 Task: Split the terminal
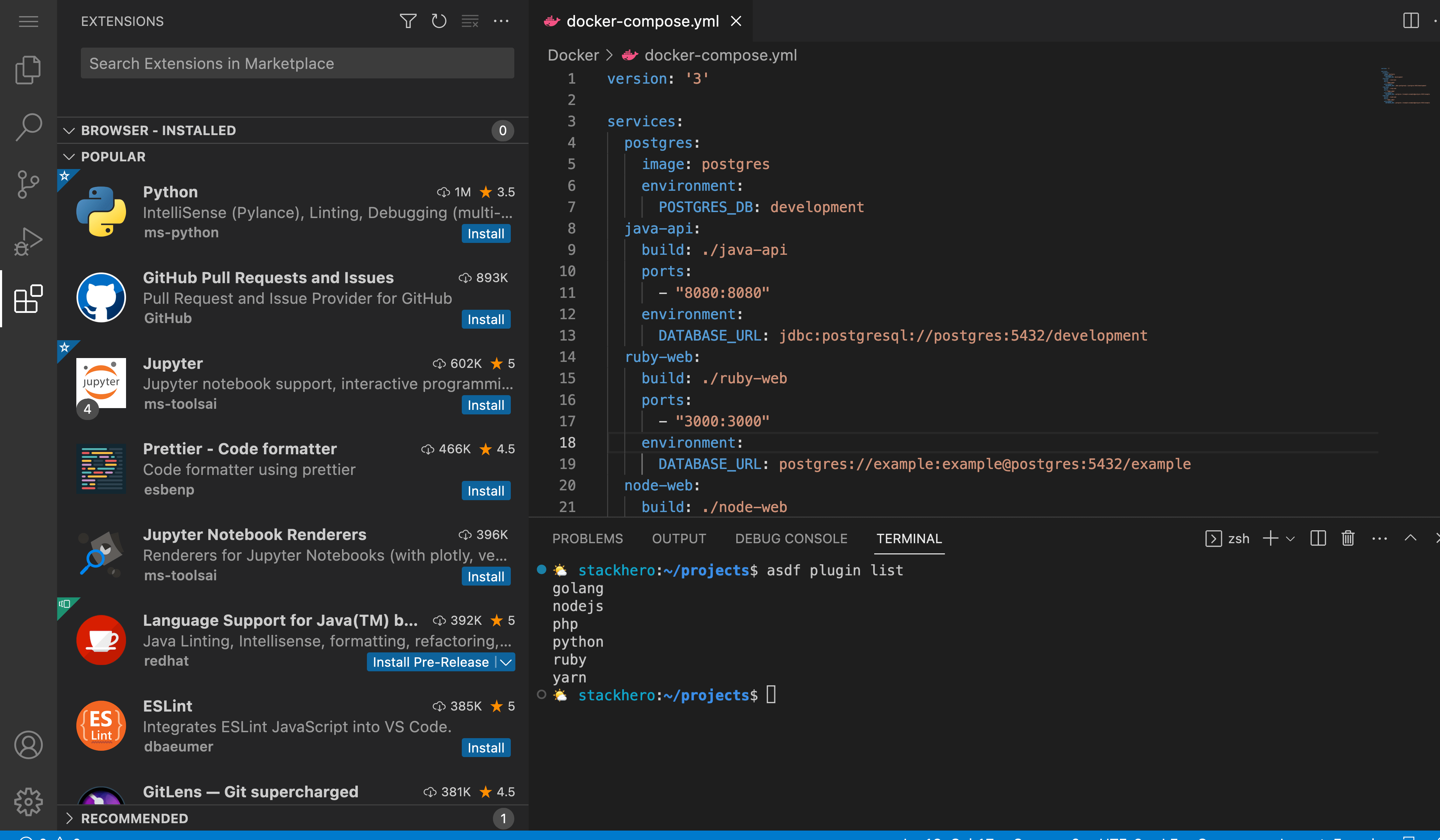pyautogui.click(x=1318, y=538)
